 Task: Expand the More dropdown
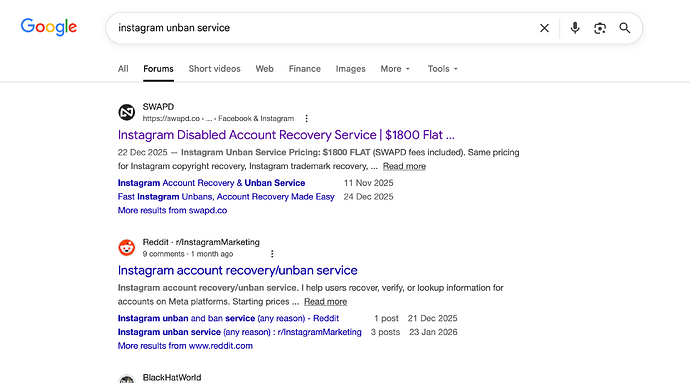coord(395,69)
